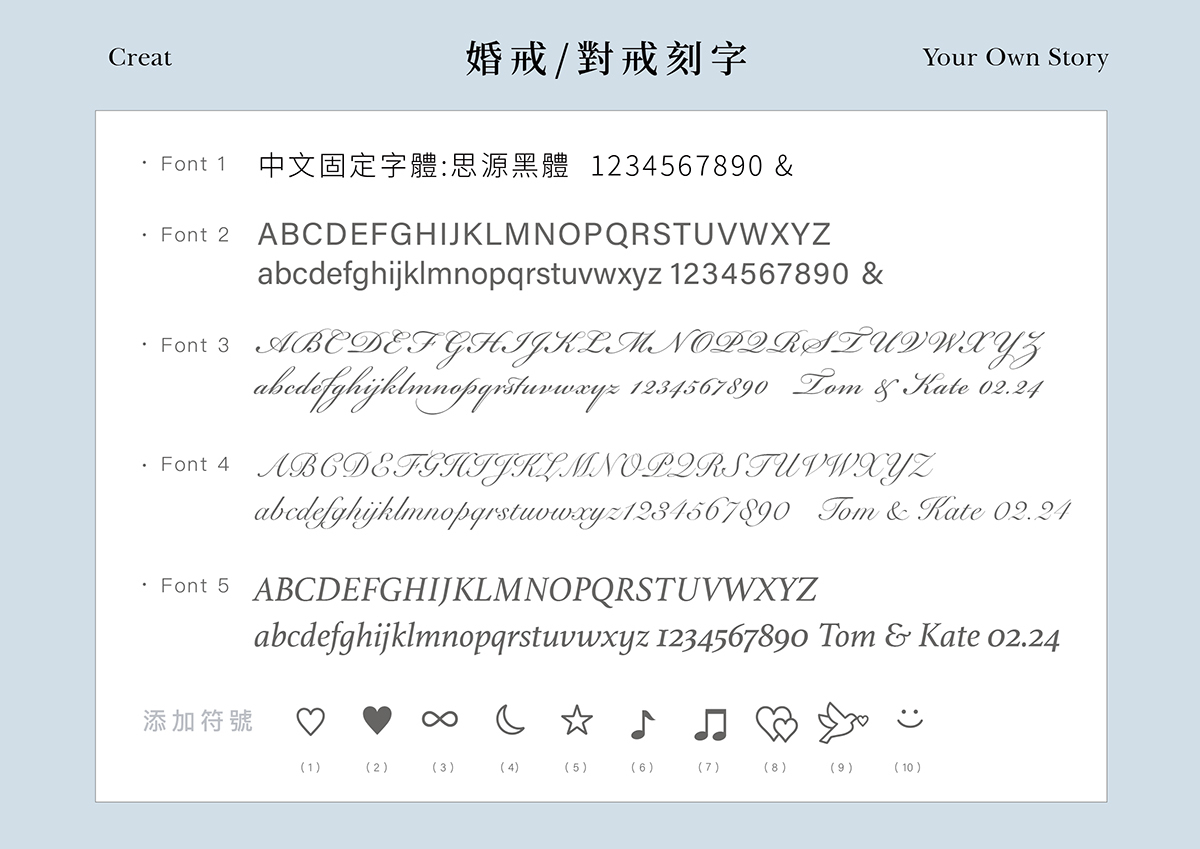The height and width of the screenshot is (849, 1200).
Task: Click the (5) number under the star
Action: click(x=576, y=767)
